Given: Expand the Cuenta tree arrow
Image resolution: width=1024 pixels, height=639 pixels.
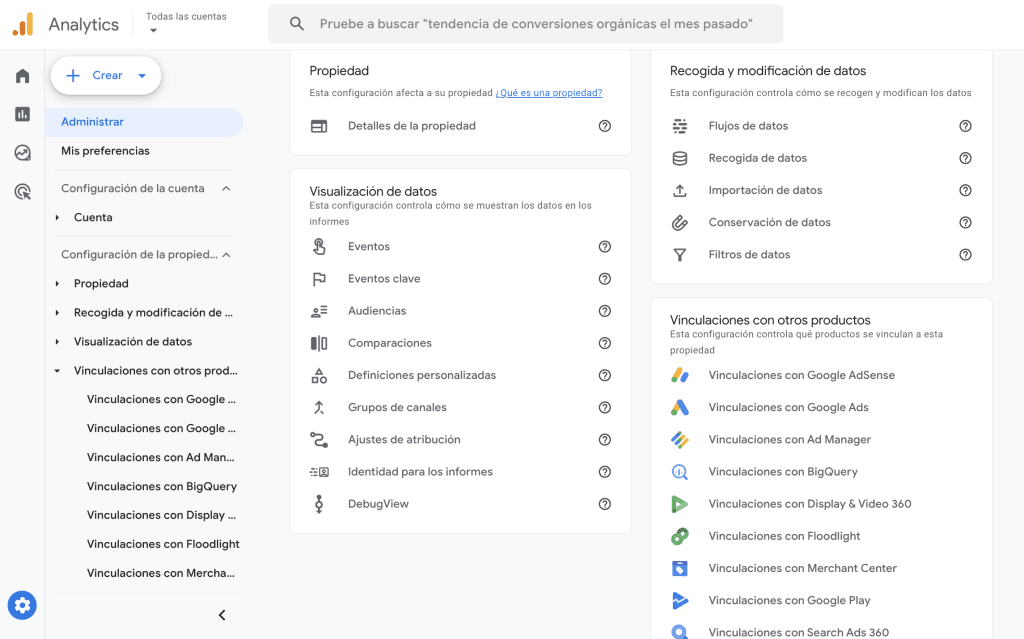Looking at the screenshot, I should 57,218.
